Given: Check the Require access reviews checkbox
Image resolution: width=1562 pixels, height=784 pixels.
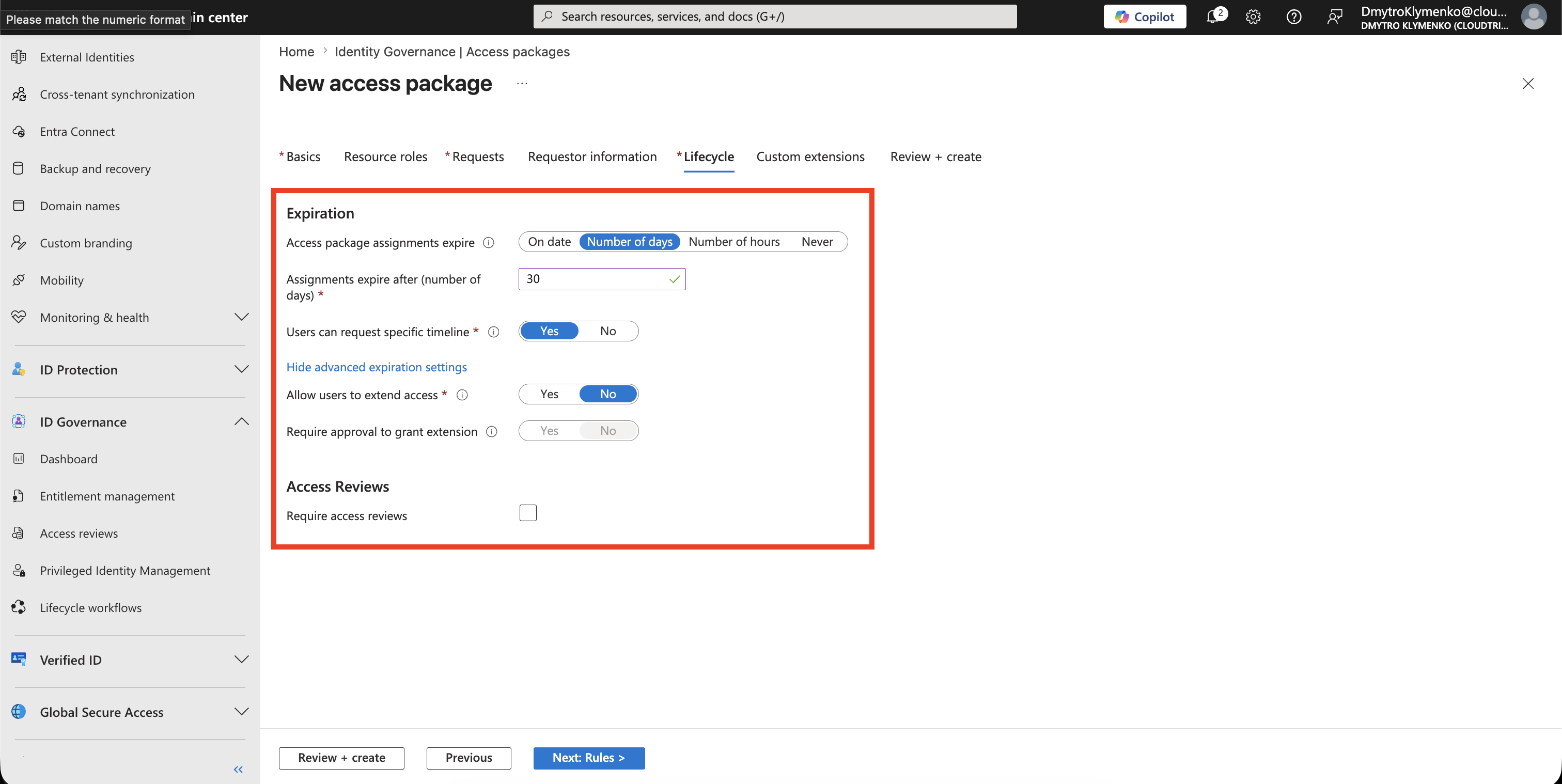Looking at the screenshot, I should (x=528, y=513).
